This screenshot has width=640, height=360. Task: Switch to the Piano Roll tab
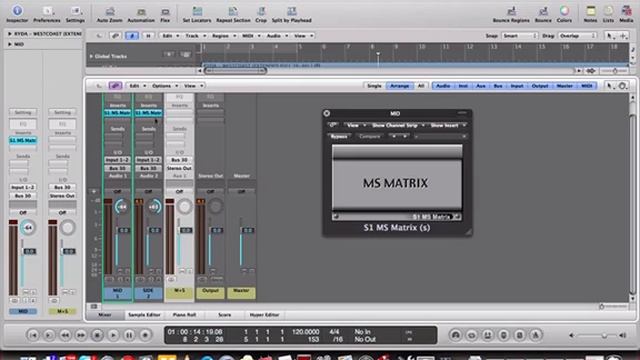click(184, 315)
